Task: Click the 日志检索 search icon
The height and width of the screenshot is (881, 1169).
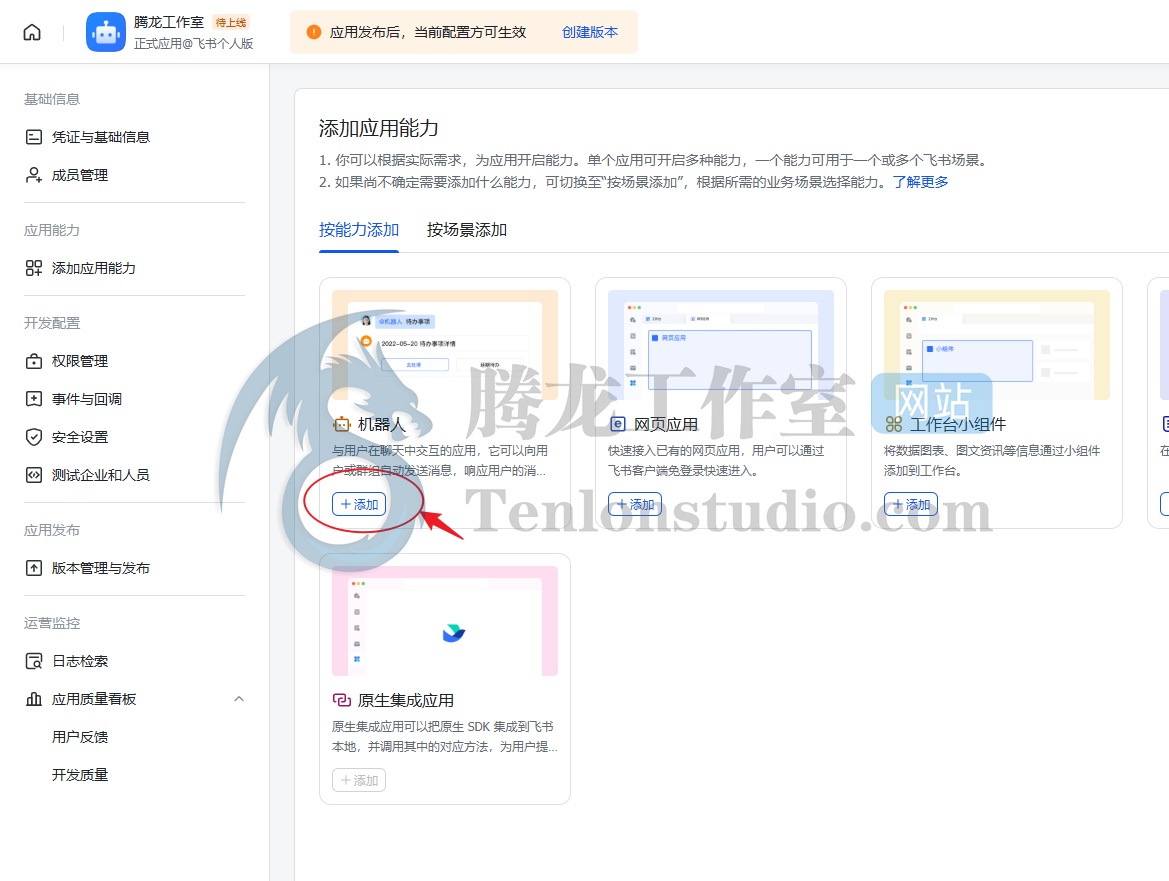Action: 34,661
